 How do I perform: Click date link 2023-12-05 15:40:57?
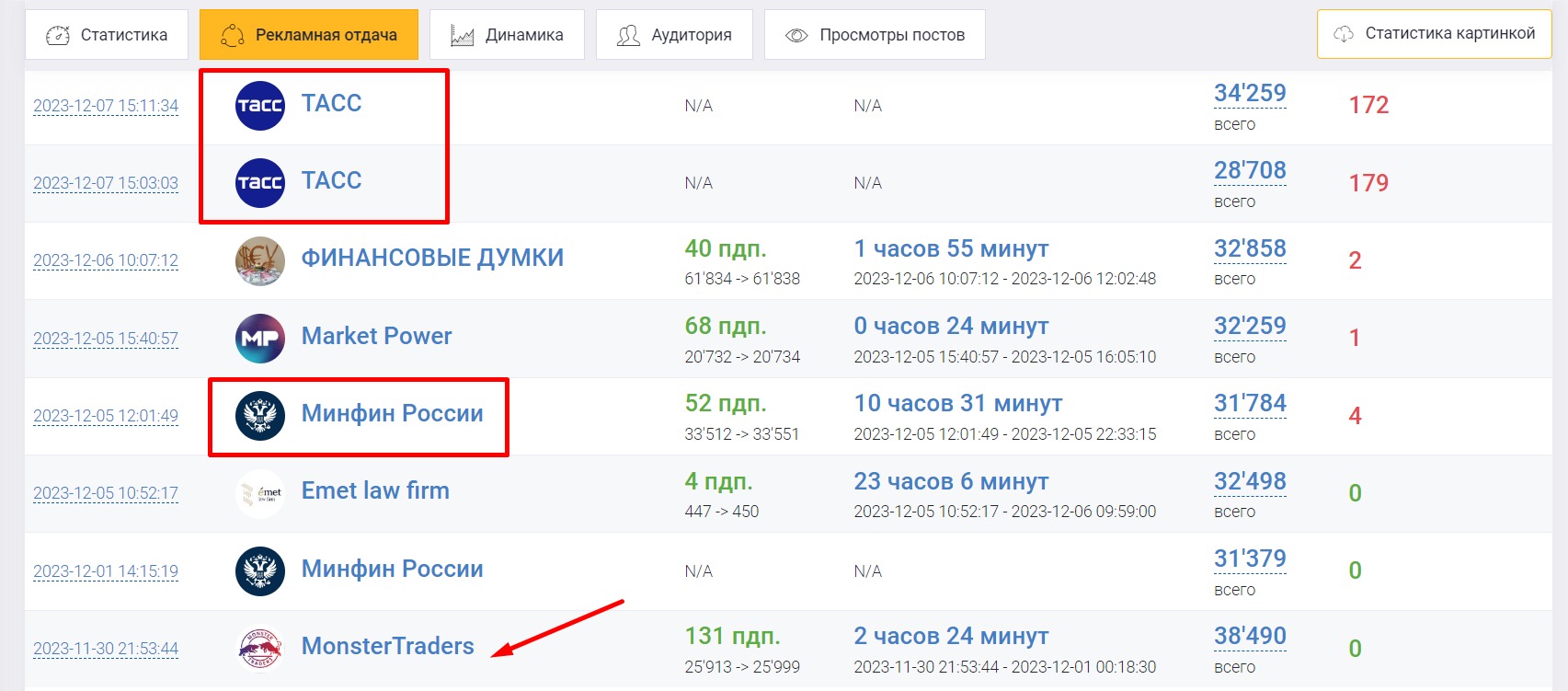point(106,339)
